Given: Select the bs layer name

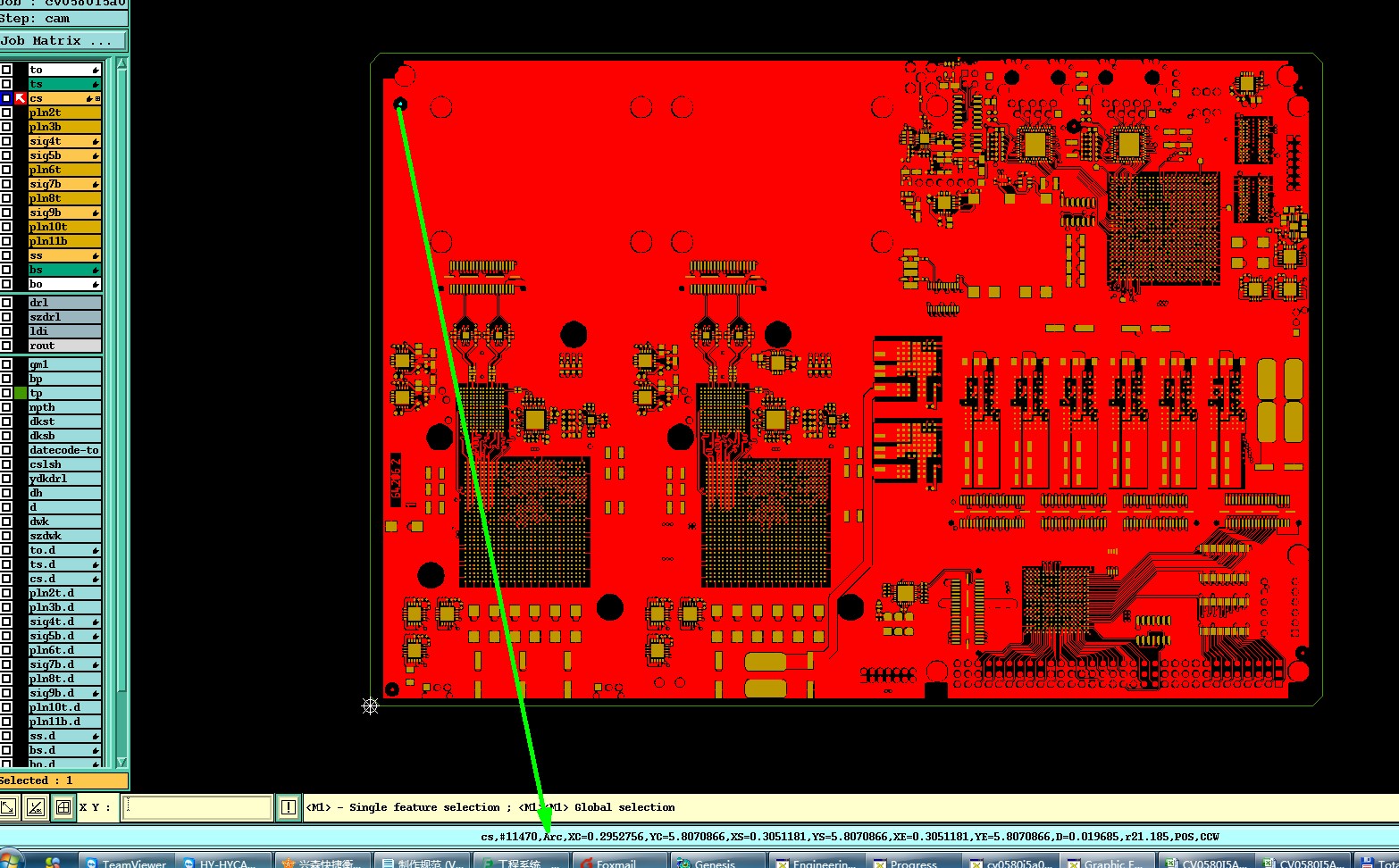Looking at the screenshot, I should pos(64,270).
